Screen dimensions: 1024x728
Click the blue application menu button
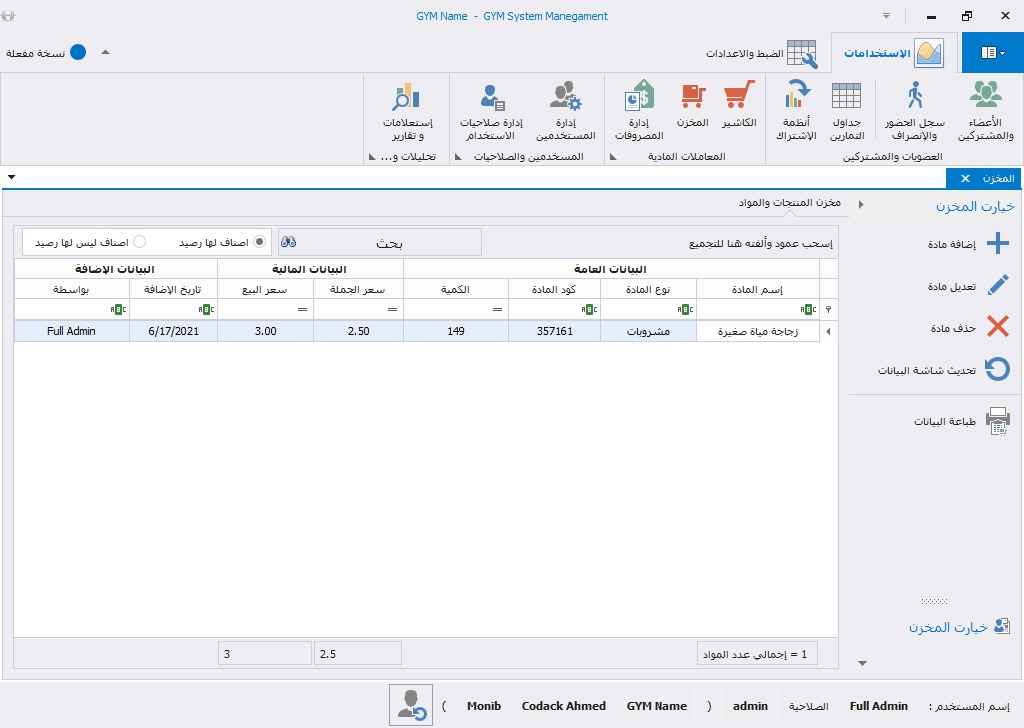point(992,53)
